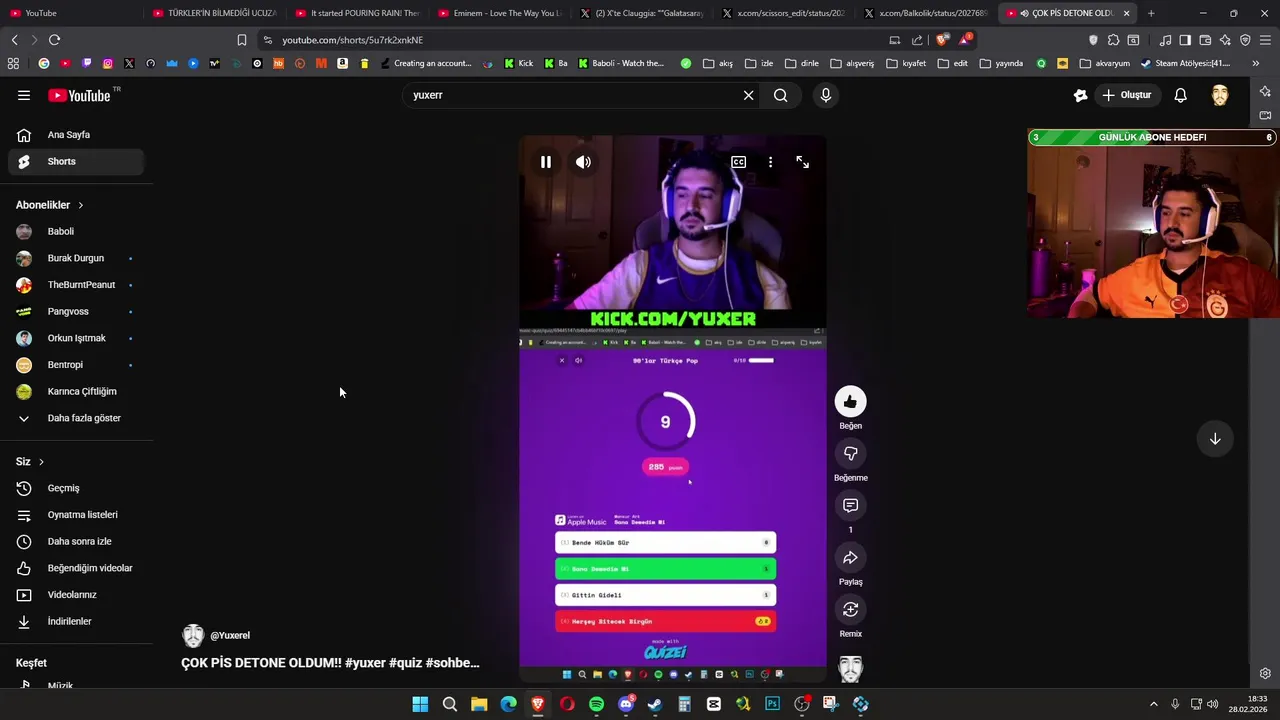The image size is (1280, 720).
Task: Open Beğendiğim videolar liked videos
Action: [77, 568]
